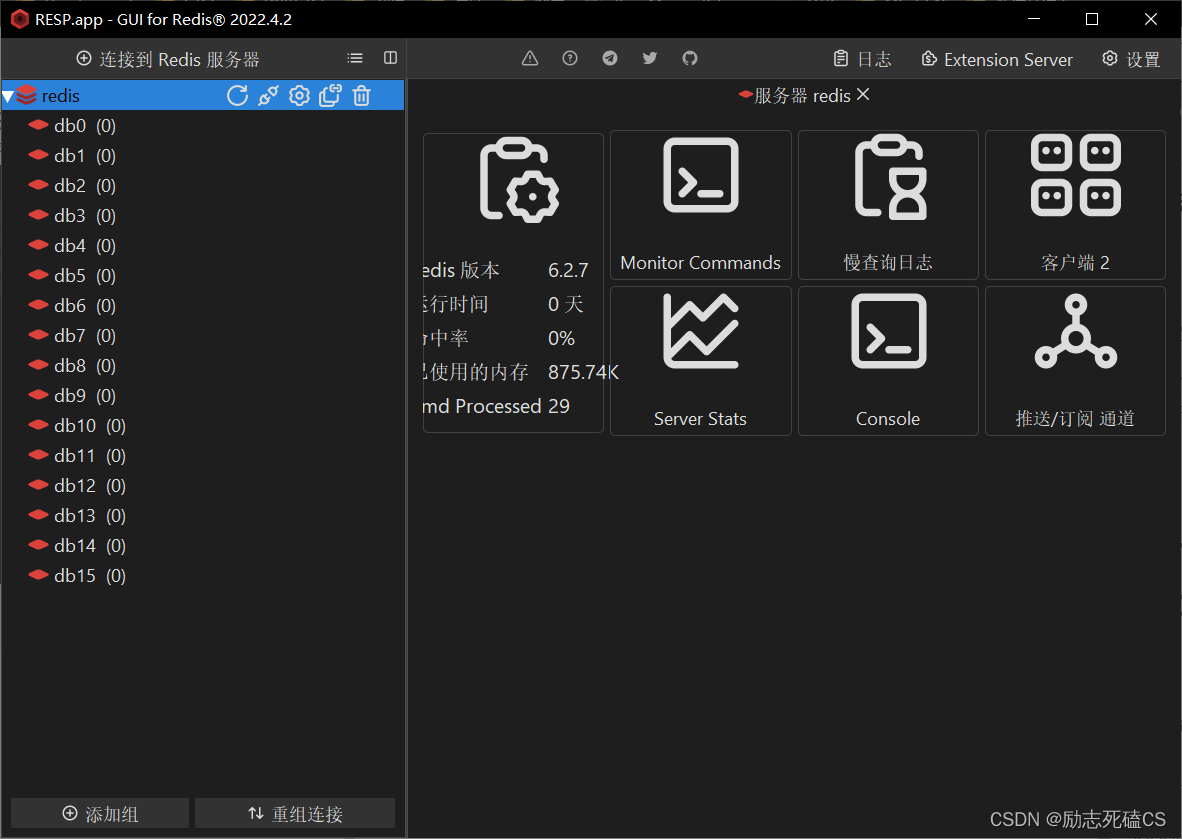Image resolution: width=1182 pixels, height=839 pixels.
Task: Open the help question mark icon
Action: pos(570,58)
